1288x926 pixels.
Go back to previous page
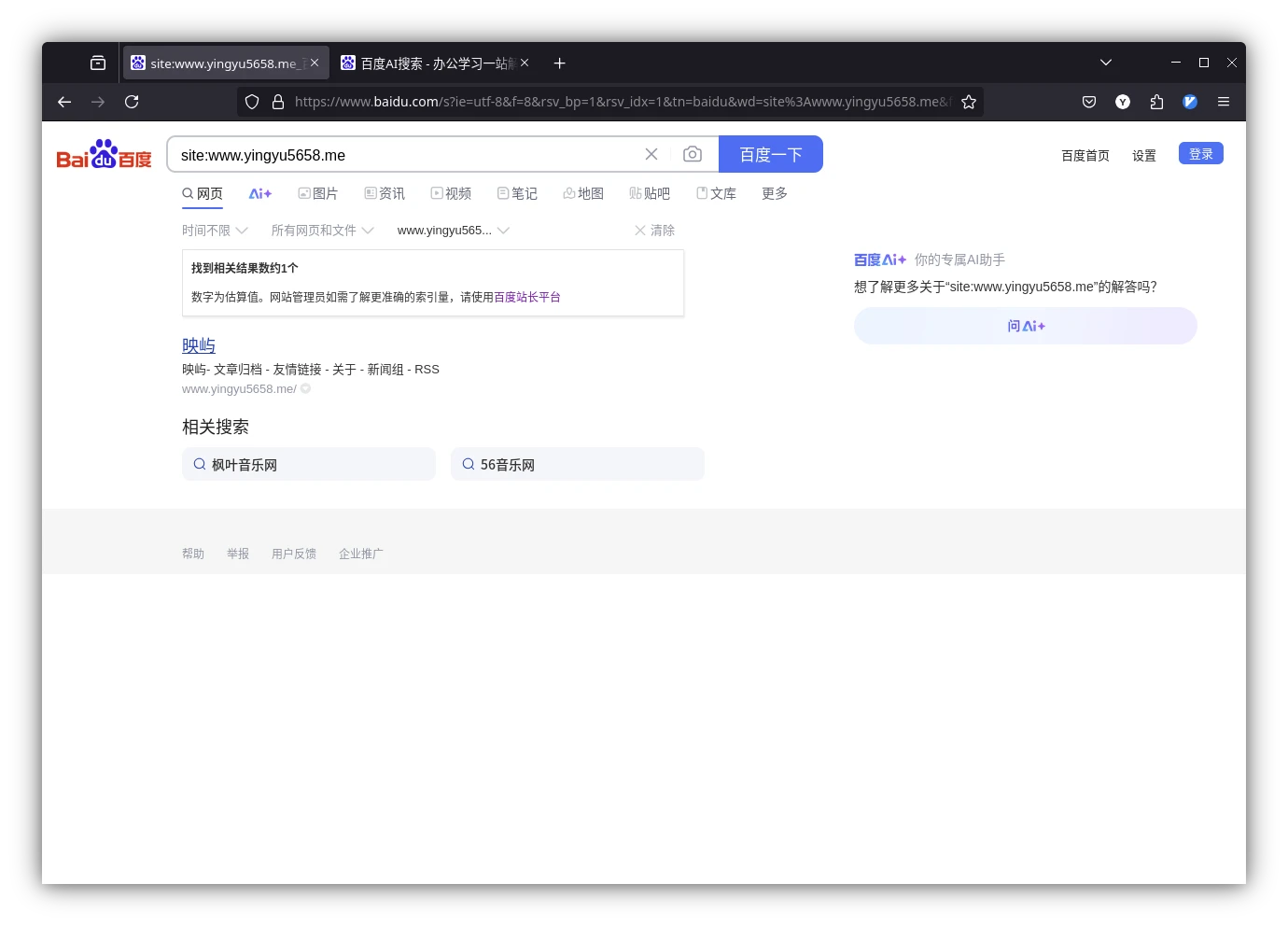tap(64, 102)
